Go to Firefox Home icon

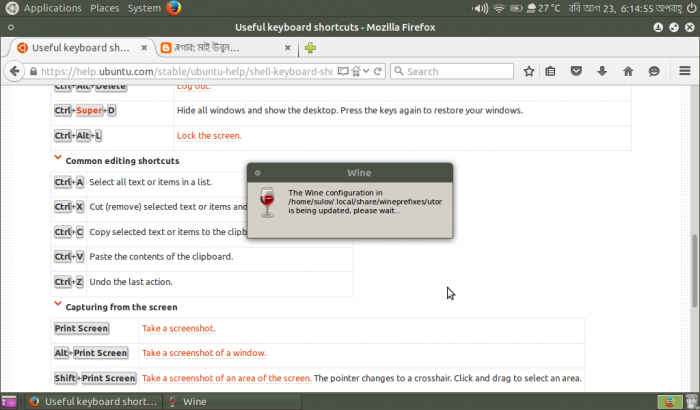pos(628,71)
